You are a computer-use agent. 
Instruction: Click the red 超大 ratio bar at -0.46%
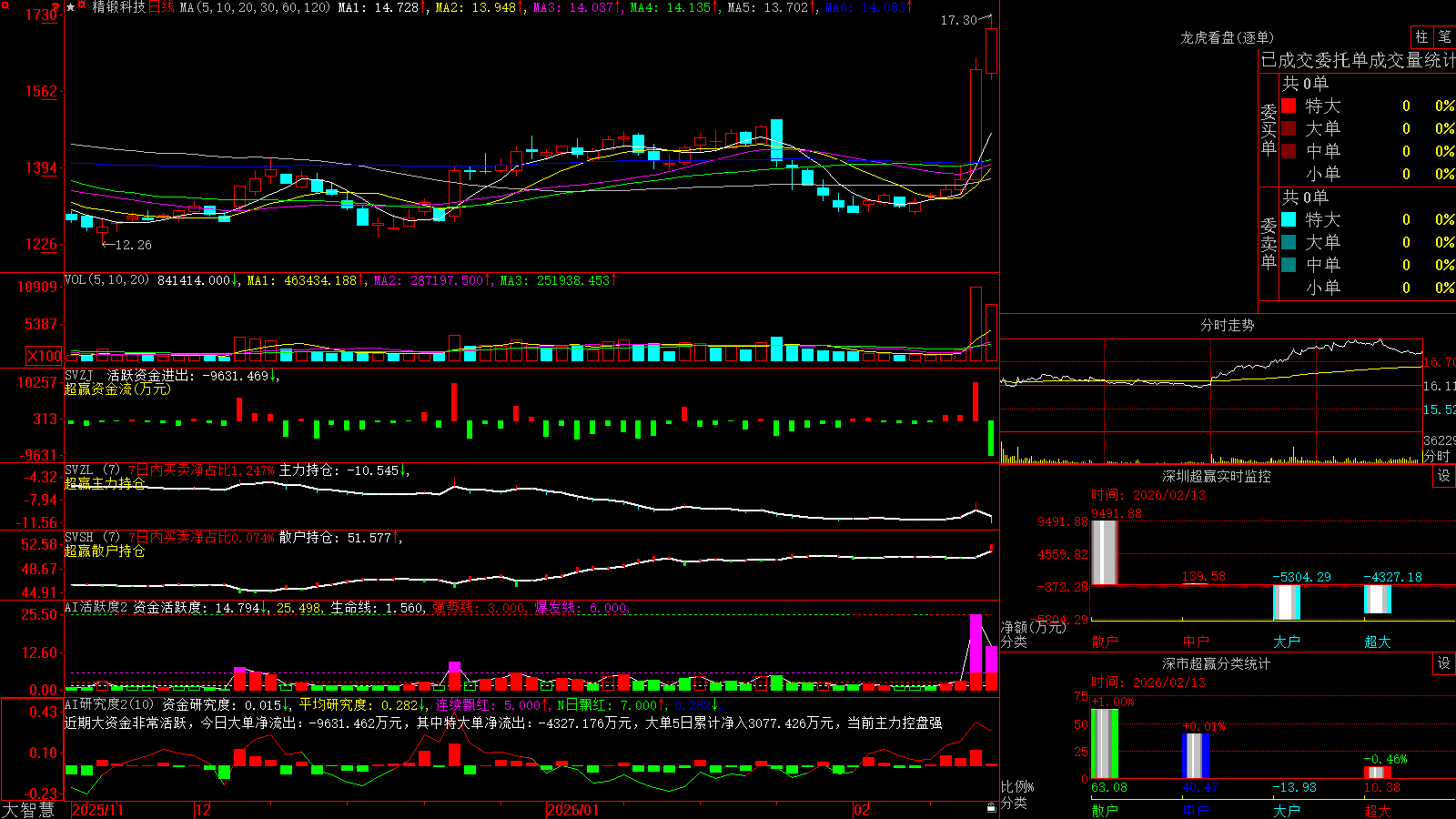(x=1377, y=773)
